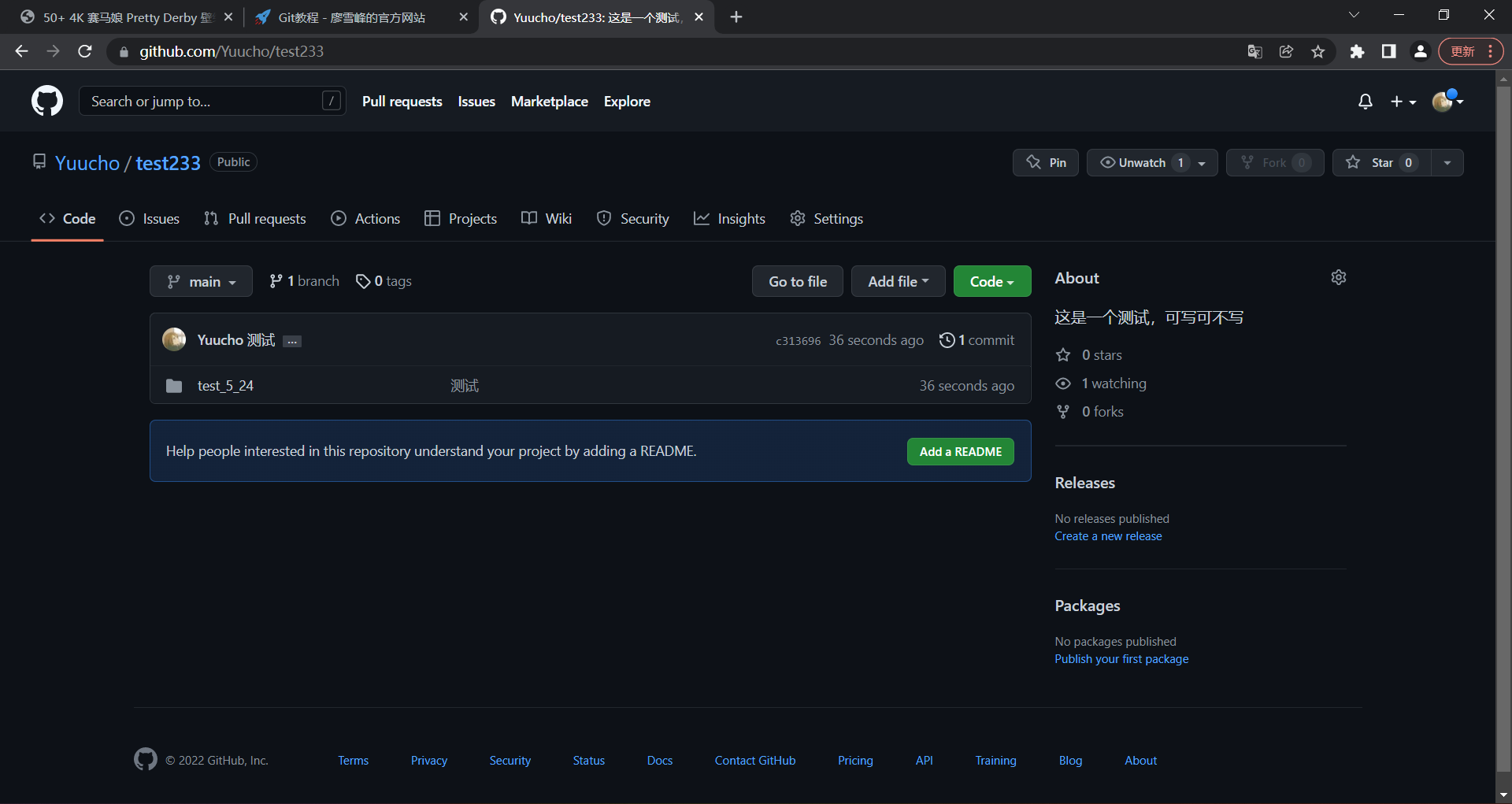
Task: Open the Projects tab
Action: coord(461,219)
